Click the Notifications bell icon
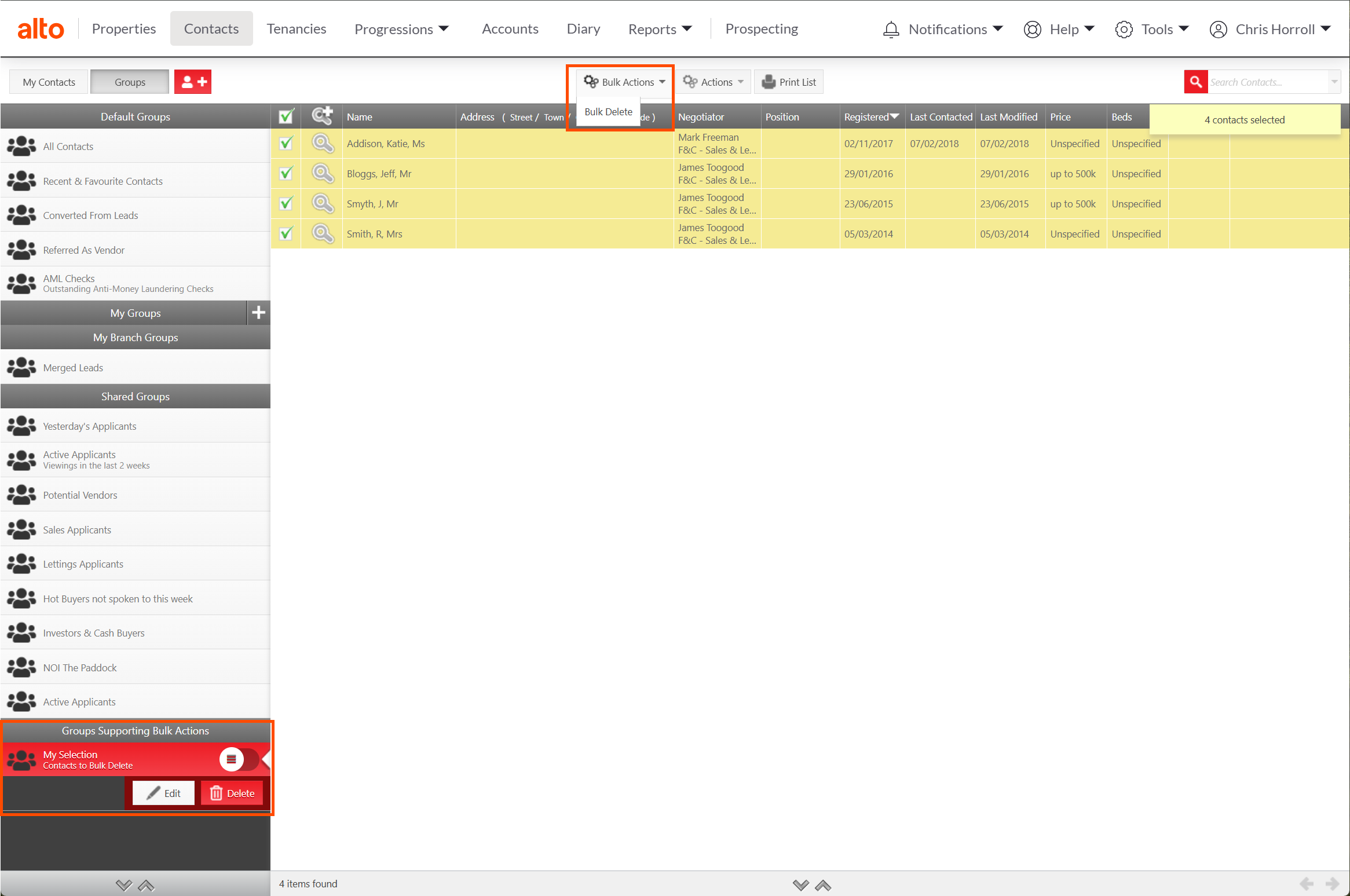This screenshot has width=1350, height=896. point(891,29)
